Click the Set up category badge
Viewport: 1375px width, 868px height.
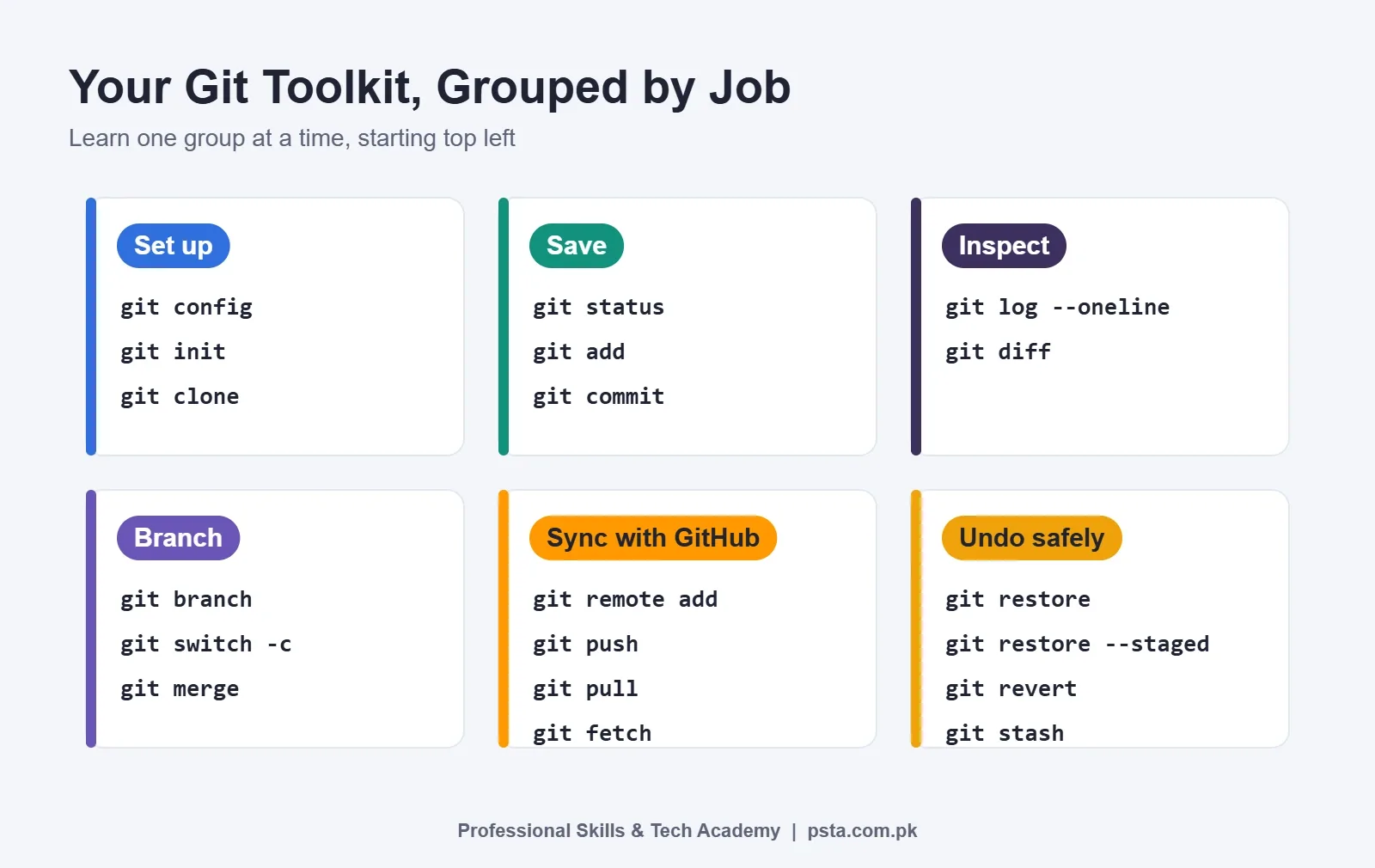173,246
